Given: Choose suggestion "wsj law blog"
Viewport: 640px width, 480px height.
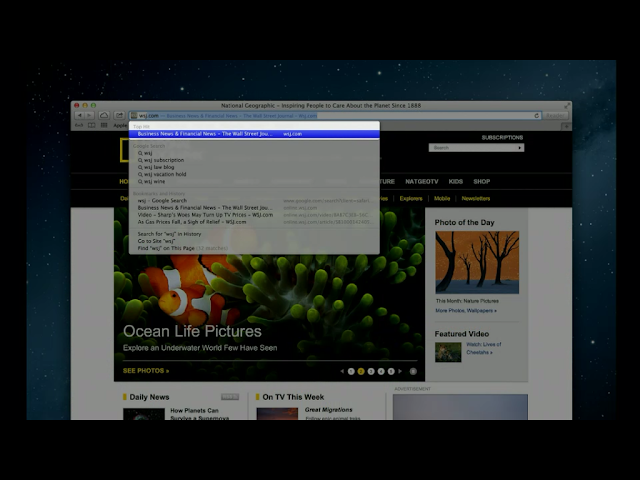Looking at the screenshot, I should [x=254, y=167].
